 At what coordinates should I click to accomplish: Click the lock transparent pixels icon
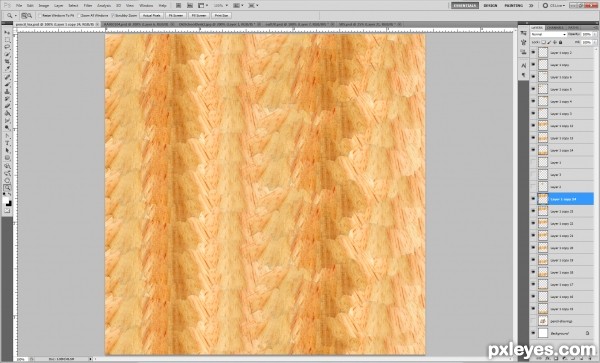[544, 42]
